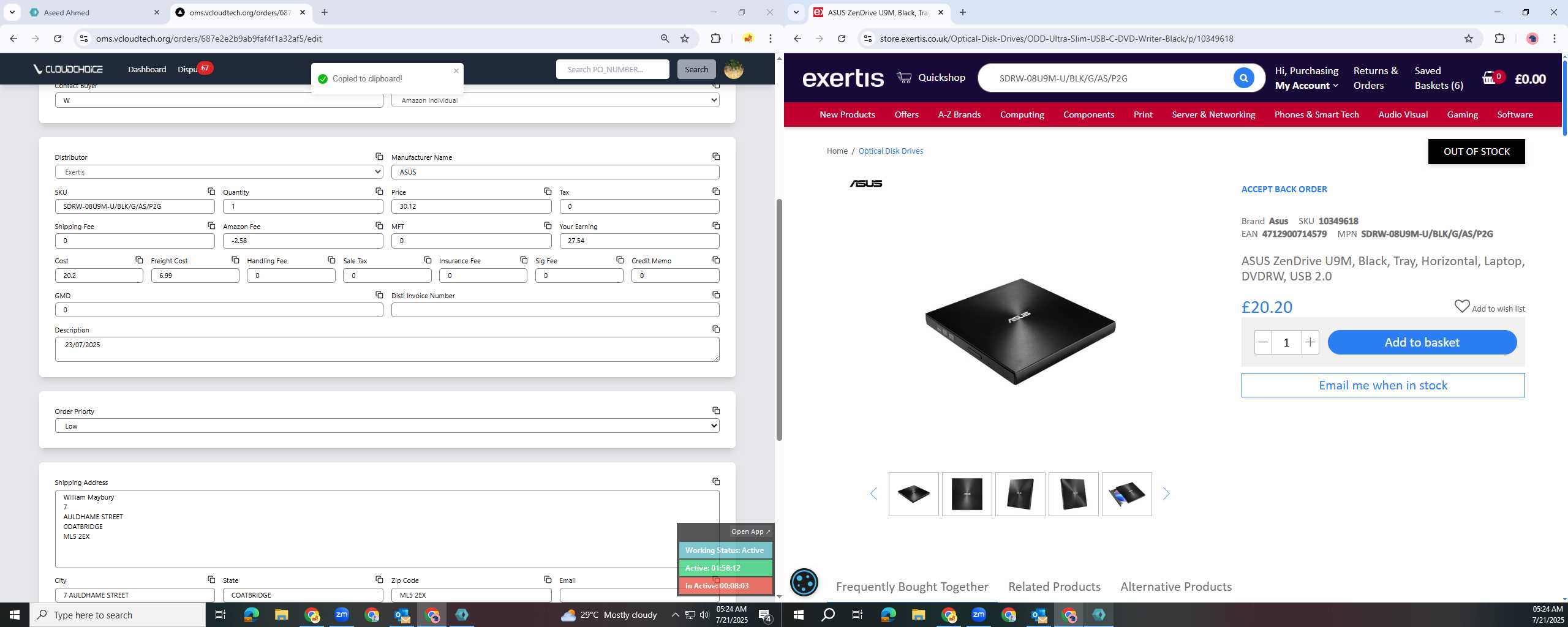1568x627 pixels.
Task: Open the Computing category menu
Action: (x=1022, y=115)
